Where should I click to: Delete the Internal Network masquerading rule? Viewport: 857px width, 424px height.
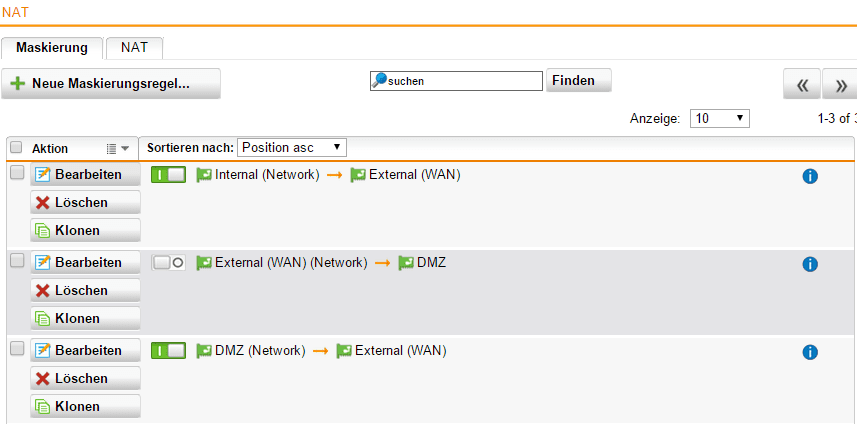click(x=85, y=202)
